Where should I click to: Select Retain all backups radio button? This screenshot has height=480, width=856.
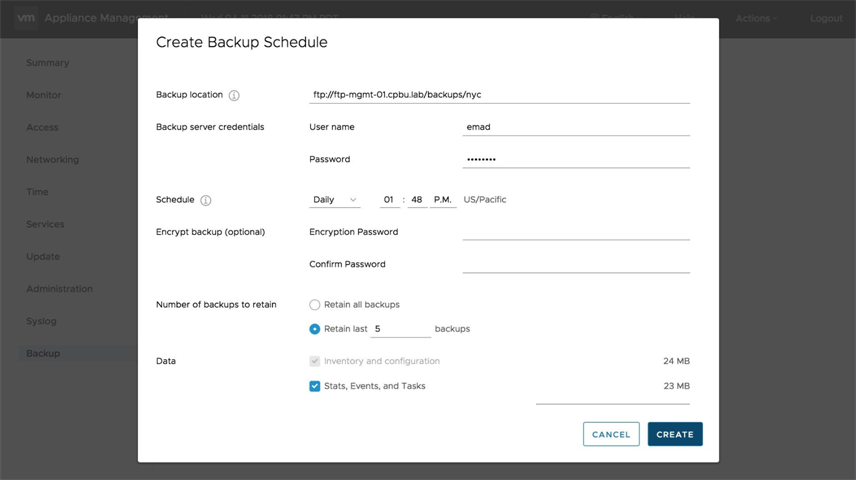pyautogui.click(x=315, y=305)
